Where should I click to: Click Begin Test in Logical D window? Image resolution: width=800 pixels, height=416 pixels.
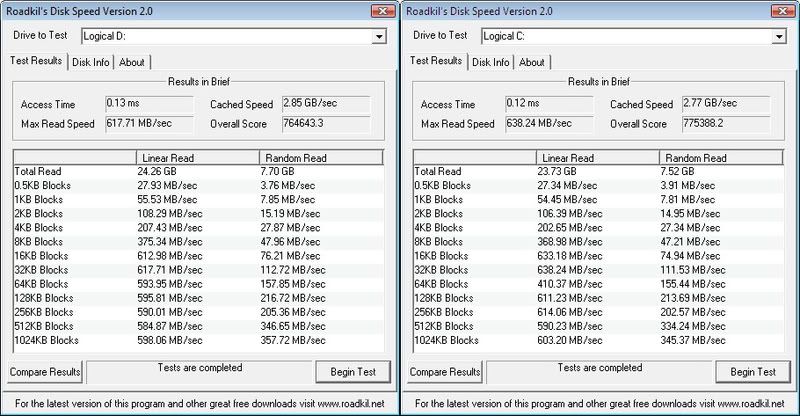[353, 372]
